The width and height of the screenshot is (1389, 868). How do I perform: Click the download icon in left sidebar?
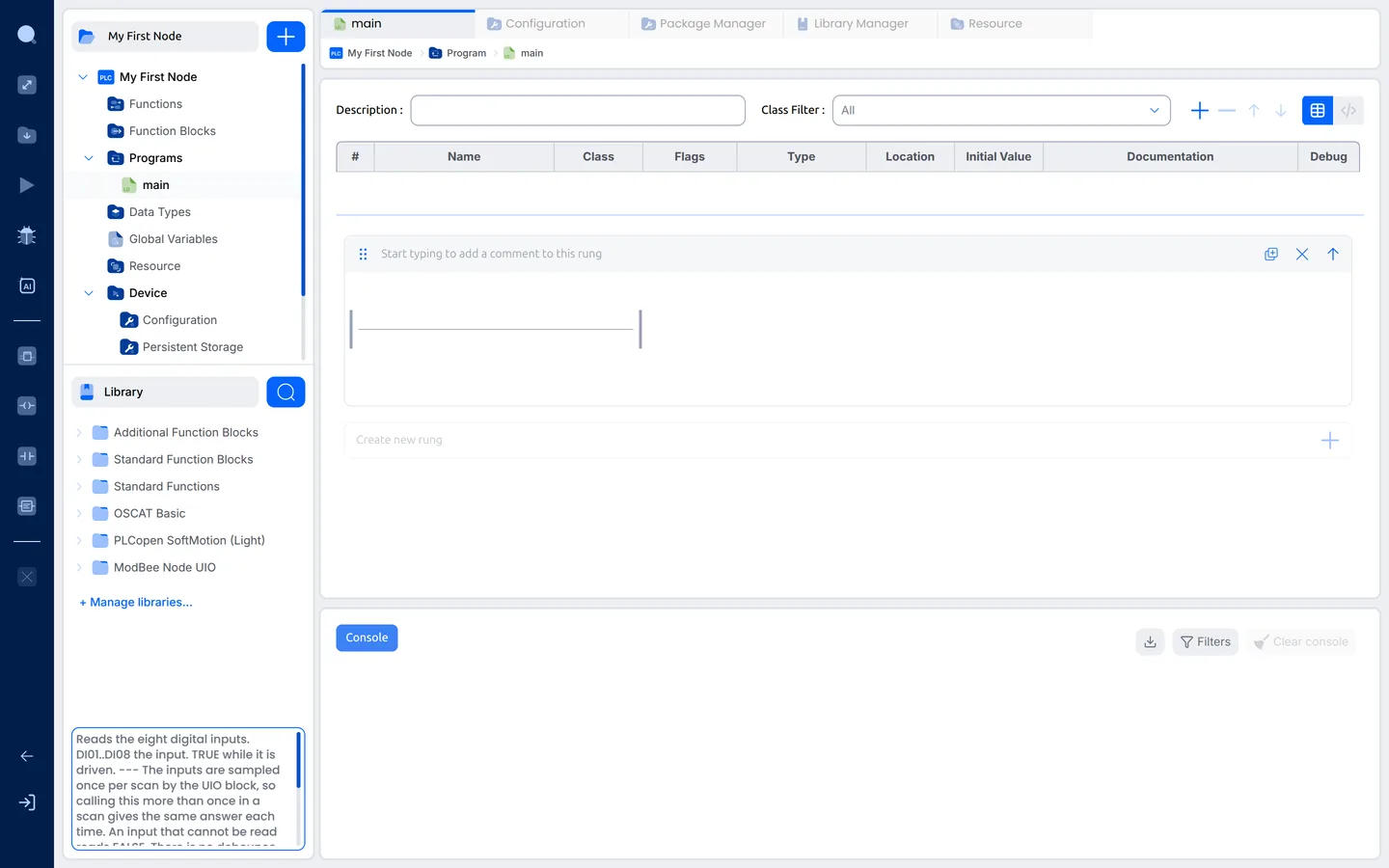tap(27, 135)
